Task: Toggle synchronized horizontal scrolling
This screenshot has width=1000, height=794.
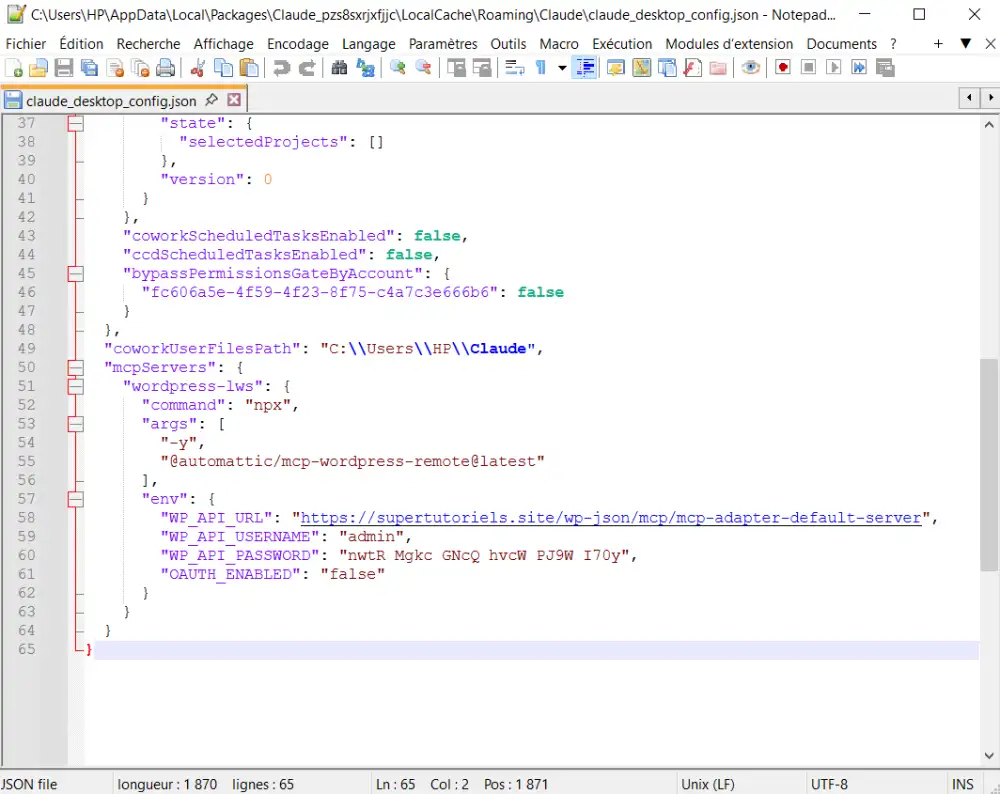Action: [482, 68]
